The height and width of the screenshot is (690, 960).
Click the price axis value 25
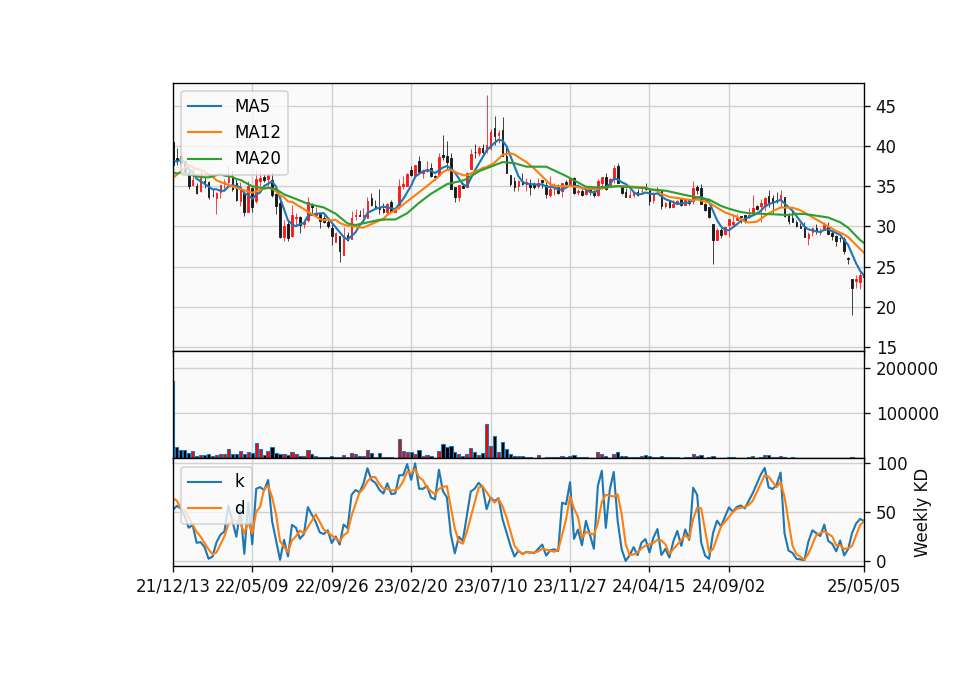886,268
